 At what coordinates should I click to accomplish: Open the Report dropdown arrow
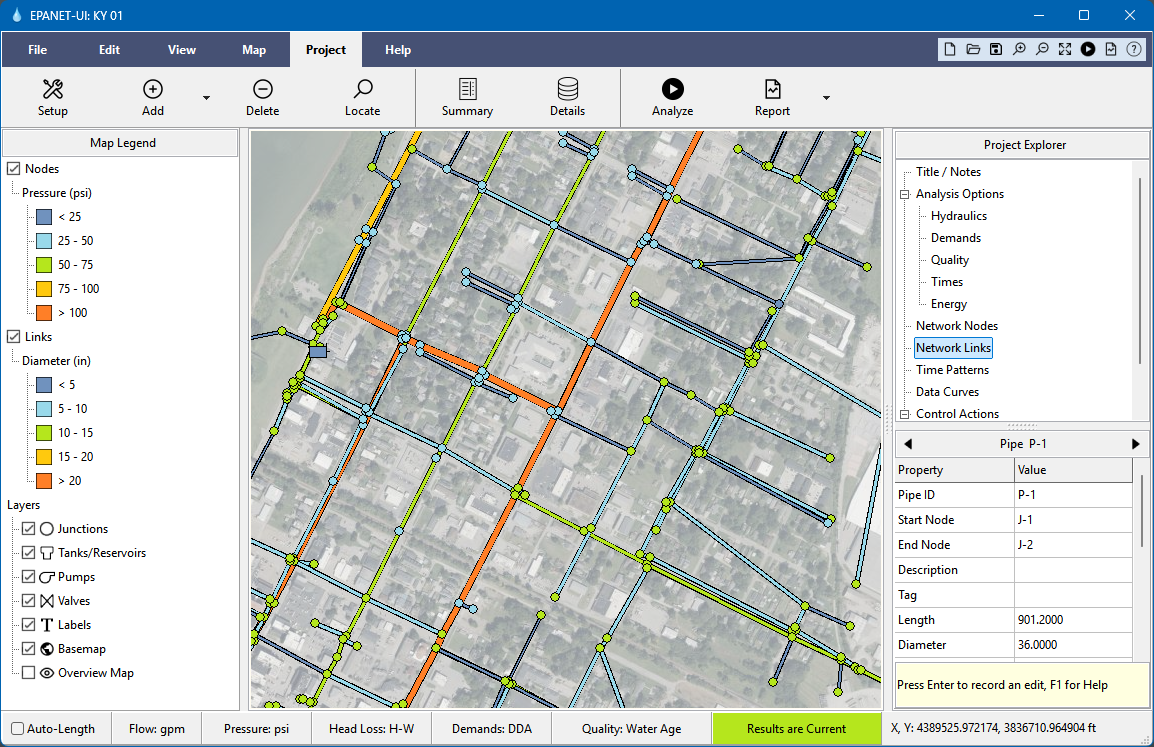pyautogui.click(x=826, y=98)
